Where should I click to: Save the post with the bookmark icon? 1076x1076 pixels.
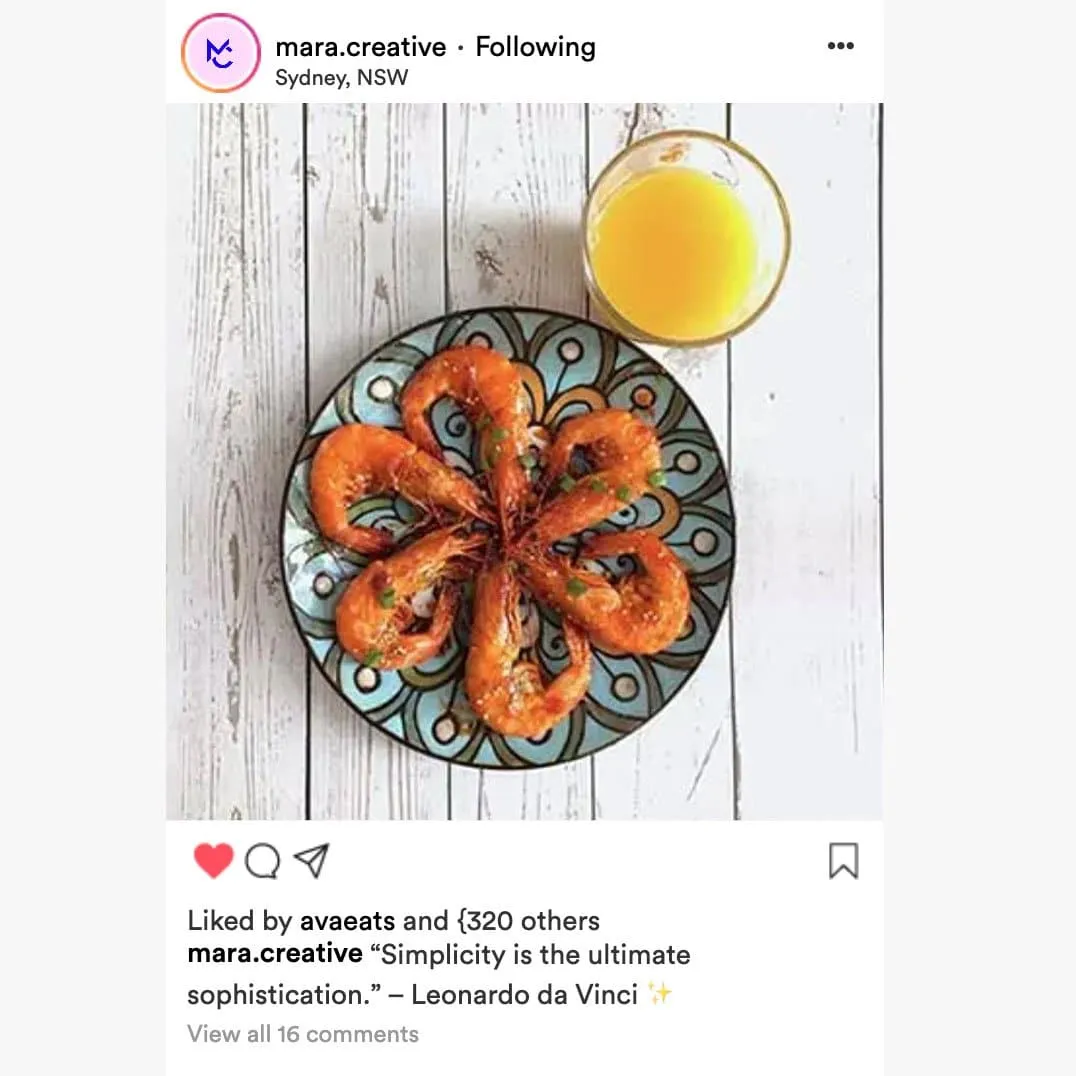point(843,861)
